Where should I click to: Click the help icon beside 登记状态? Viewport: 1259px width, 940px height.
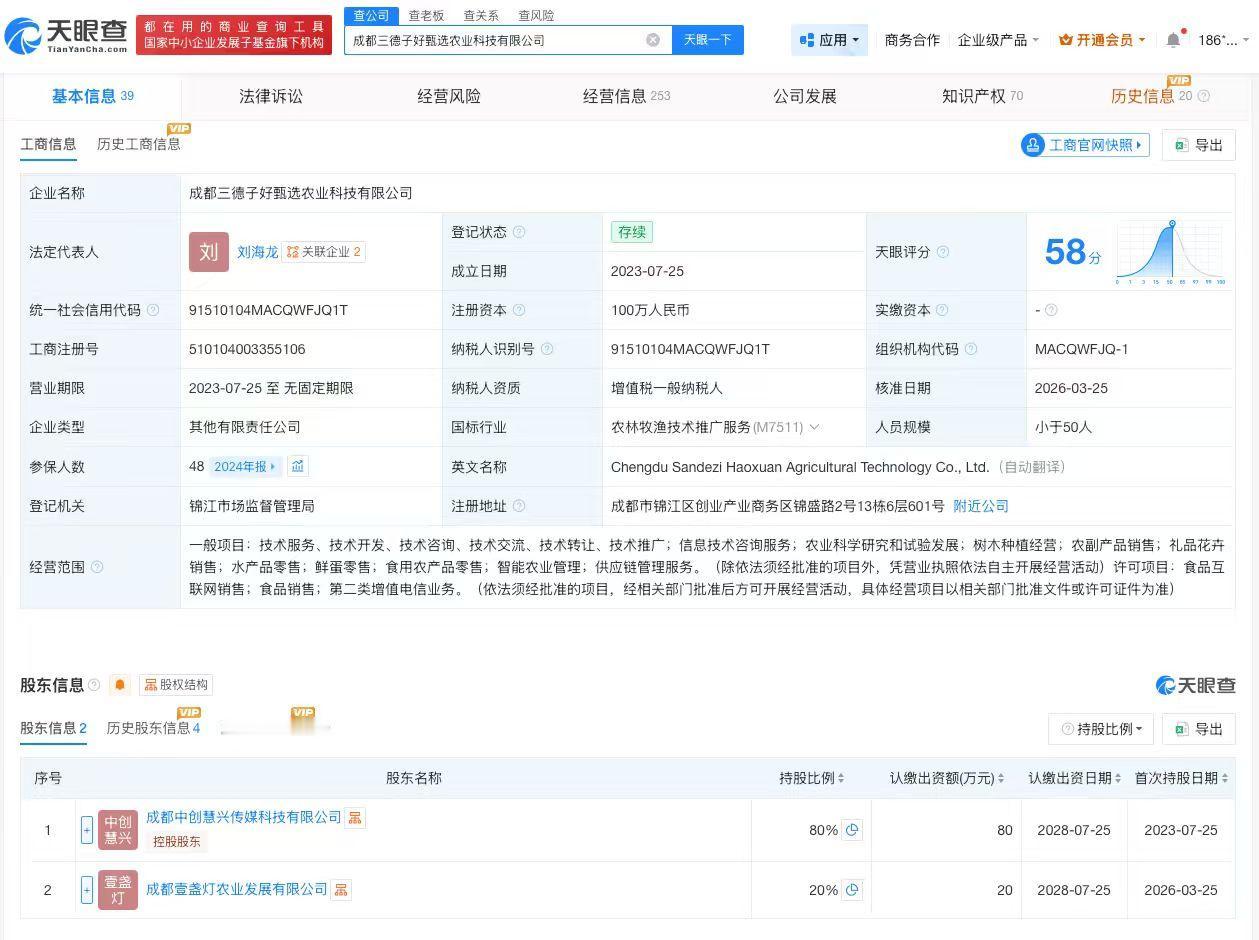519,232
